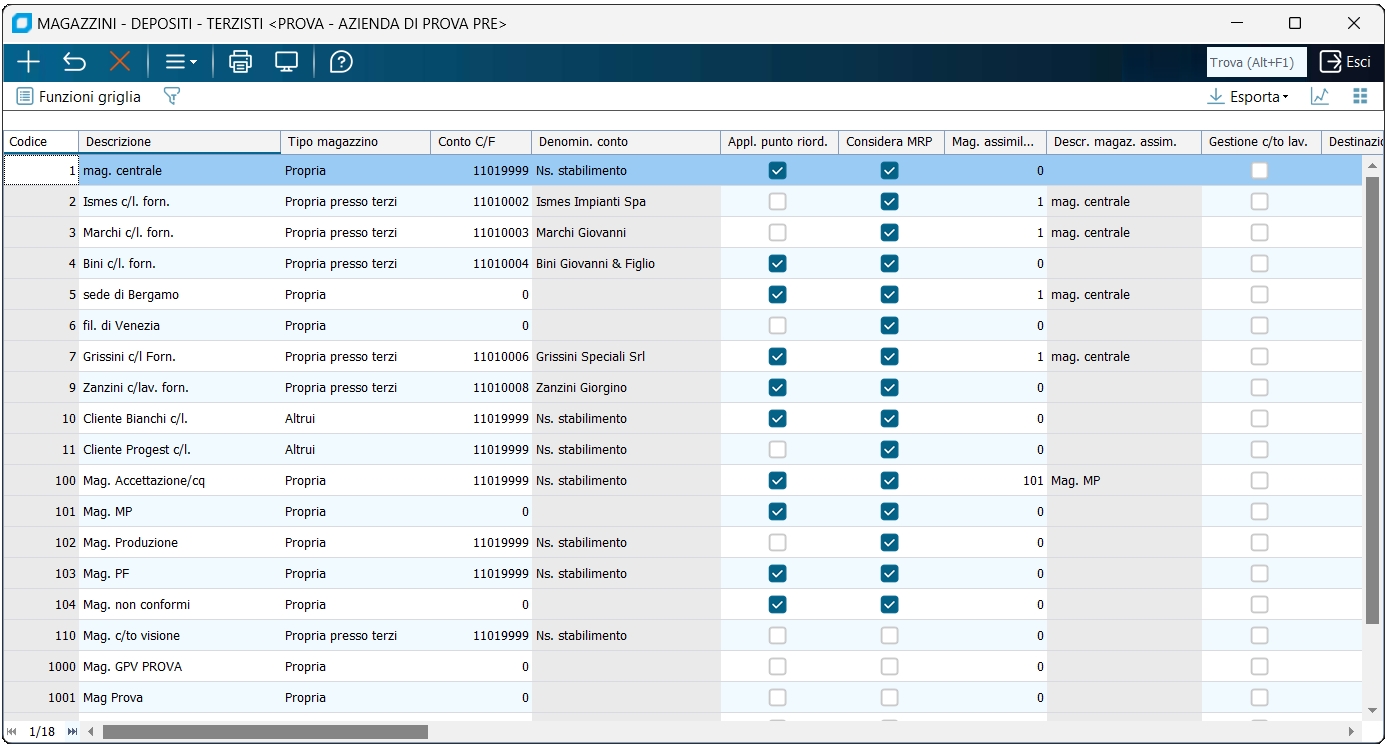This screenshot has height=748, width=1389.
Task: Click the undo arrow icon in toolbar
Action: coord(74,62)
